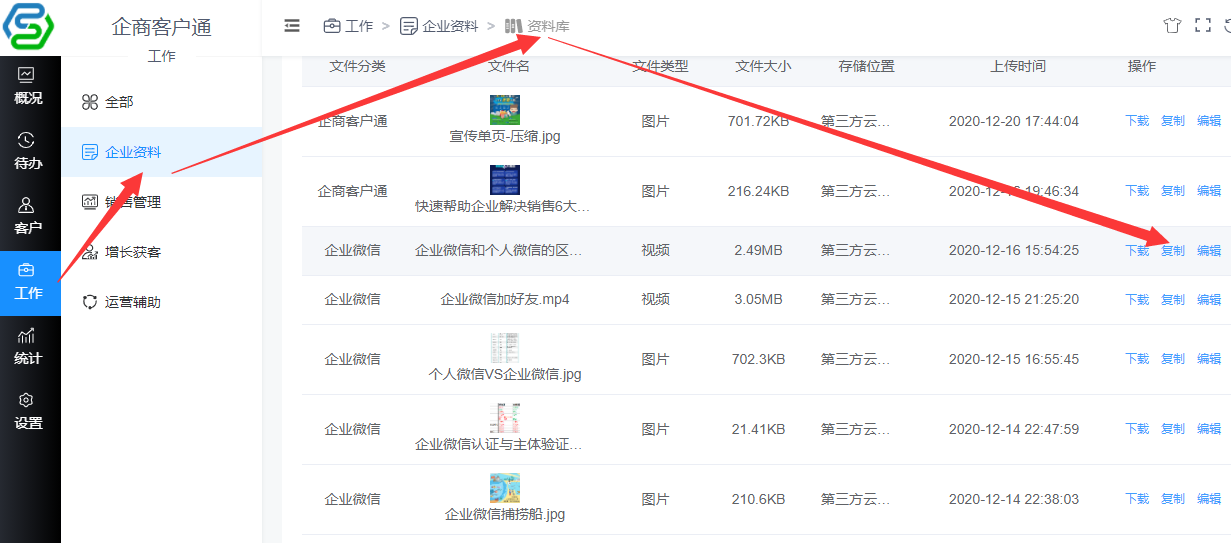Open 销售管理 submenu item
The image size is (1231, 543).
coord(161,202)
